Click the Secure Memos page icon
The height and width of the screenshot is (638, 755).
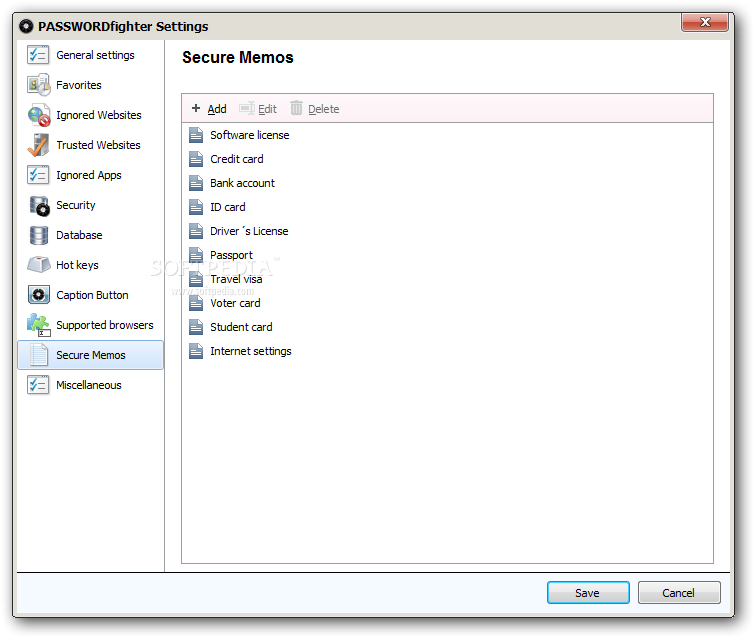tap(39, 355)
